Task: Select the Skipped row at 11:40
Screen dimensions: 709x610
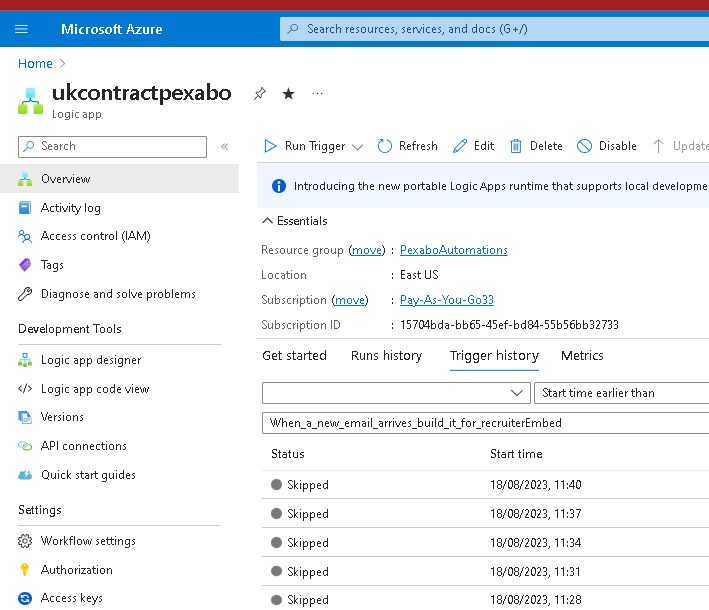Action: tap(486, 485)
